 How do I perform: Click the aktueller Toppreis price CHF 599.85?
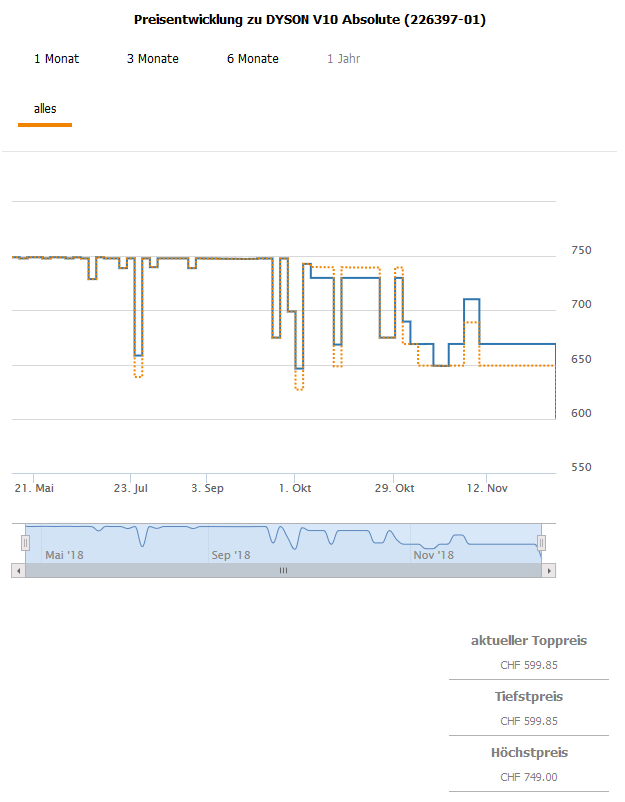point(529,664)
